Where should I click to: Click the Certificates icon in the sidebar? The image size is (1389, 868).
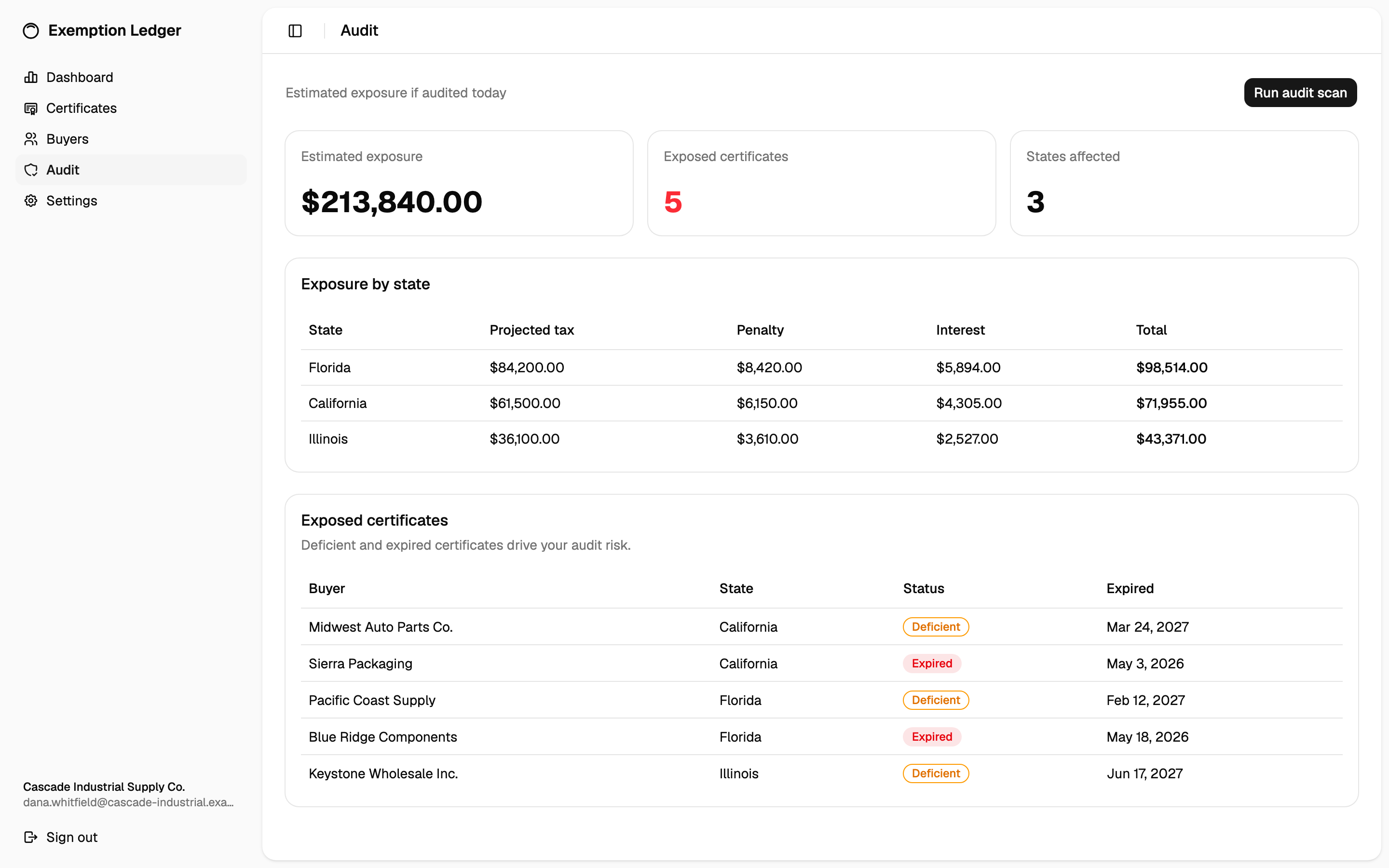tap(31, 108)
